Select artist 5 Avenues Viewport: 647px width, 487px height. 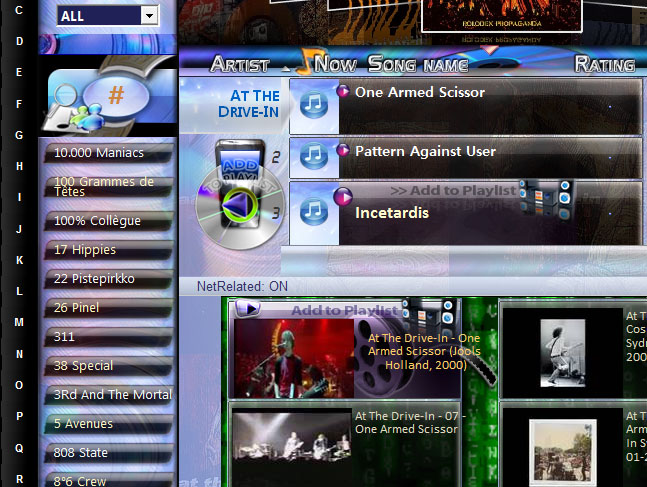[x=109, y=423]
